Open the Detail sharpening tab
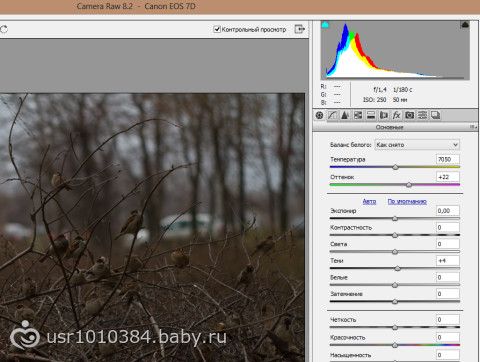This screenshot has height=362, width=480. [x=345, y=115]
